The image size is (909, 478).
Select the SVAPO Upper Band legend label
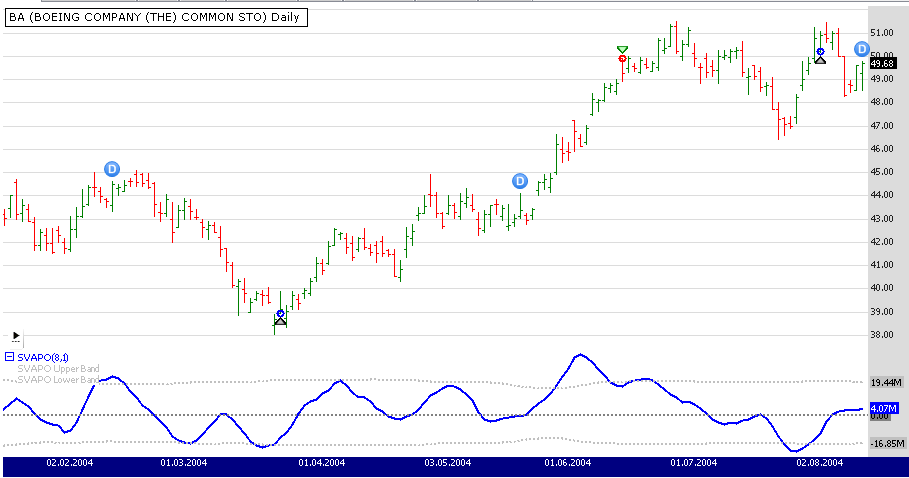pos(60,368)
